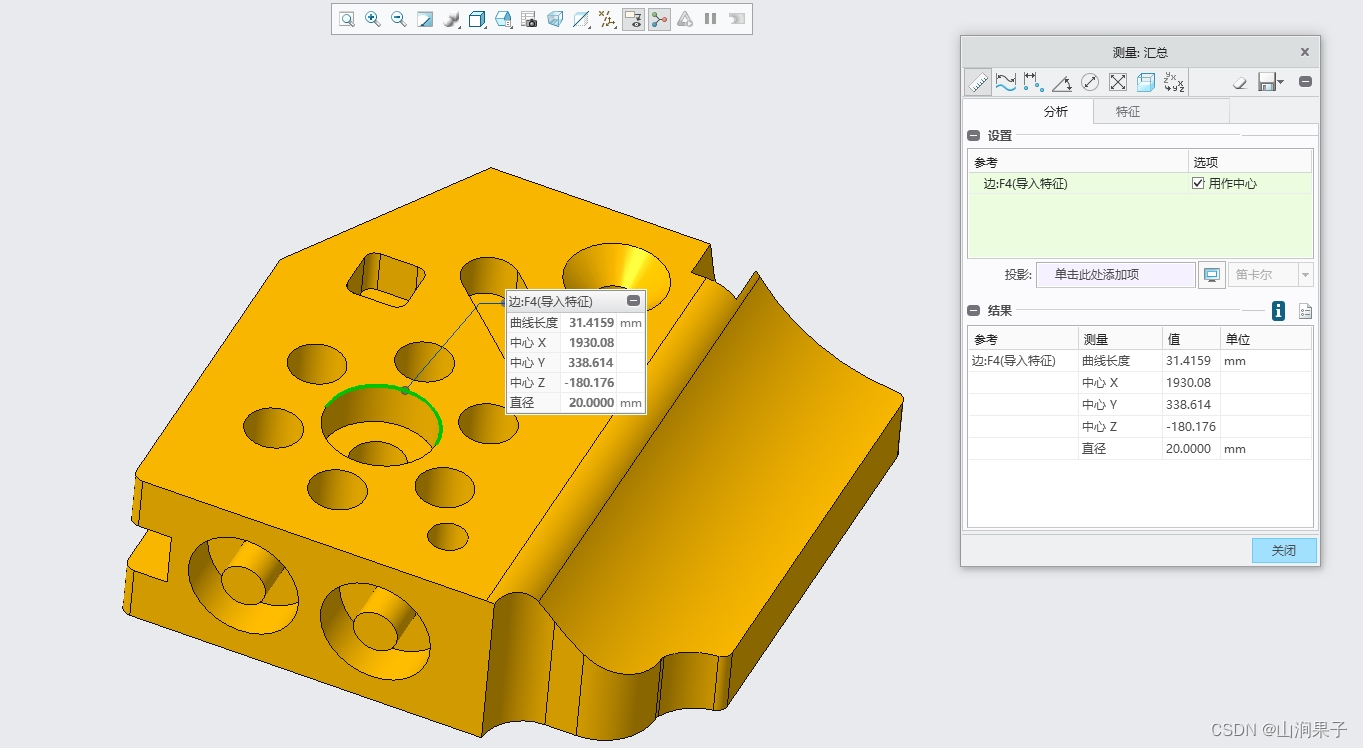Select the Length measure tool
This screenshot has width=1363, height=748.
click(x=1006, y=83)
